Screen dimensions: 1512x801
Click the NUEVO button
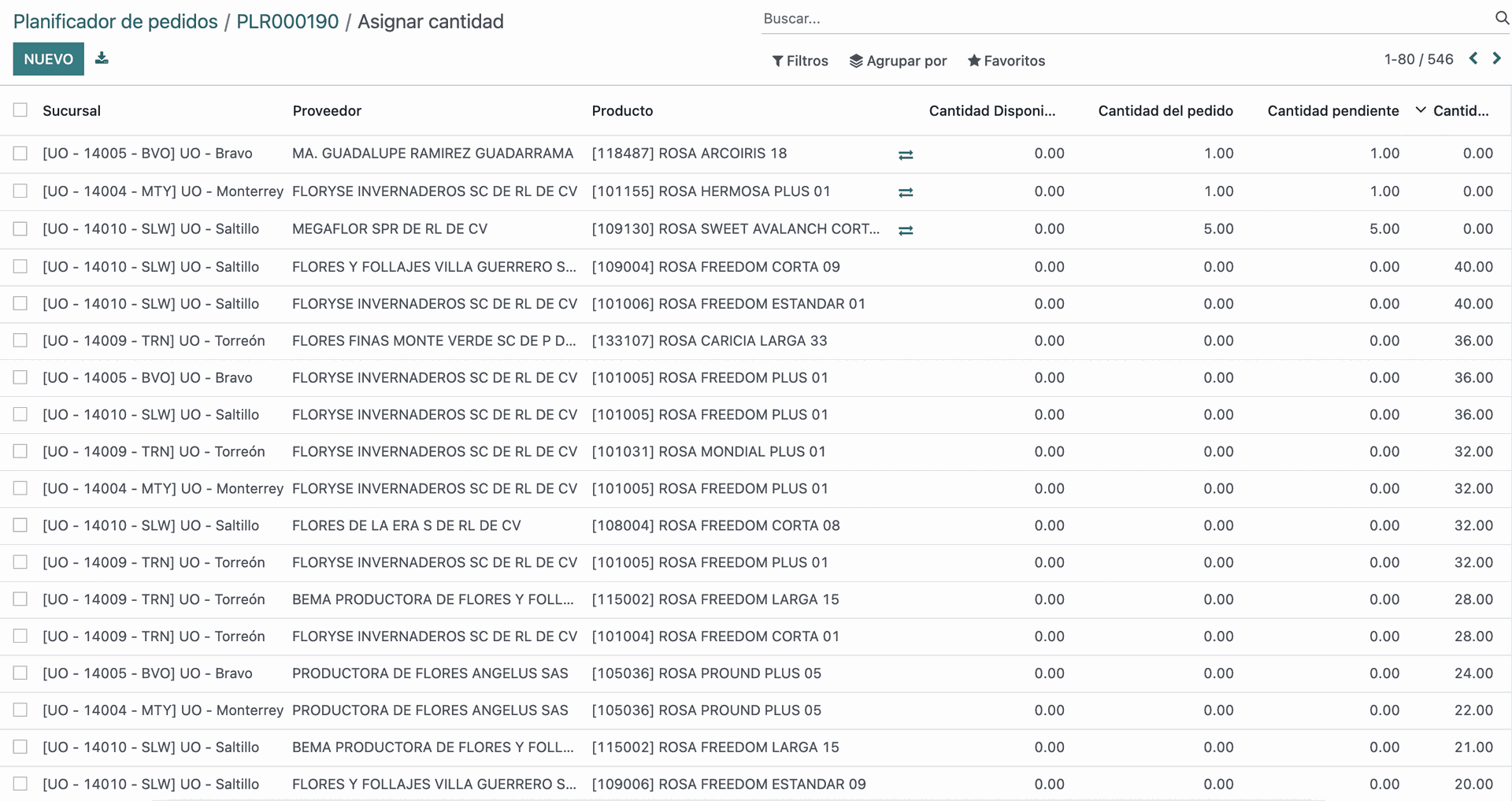pyautogui.click(x=48, y=59)
